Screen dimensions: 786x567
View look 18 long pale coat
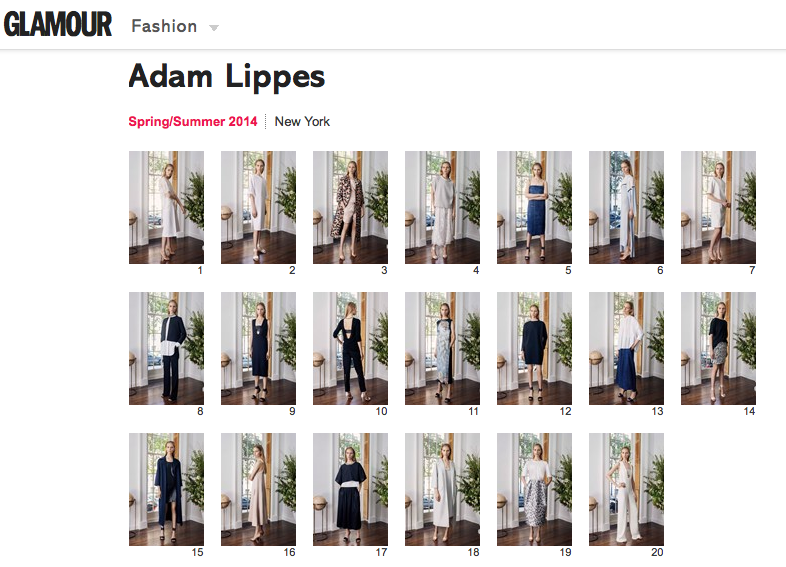(x=443, y=489)
